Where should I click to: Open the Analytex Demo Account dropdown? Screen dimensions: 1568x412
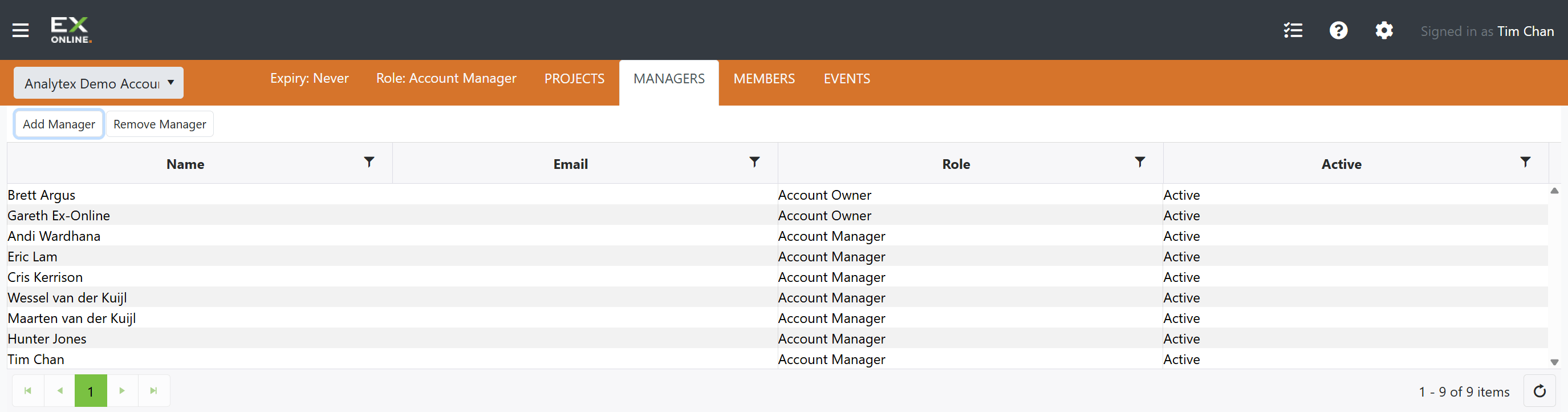pyautogui.click(x=99, y=83)
